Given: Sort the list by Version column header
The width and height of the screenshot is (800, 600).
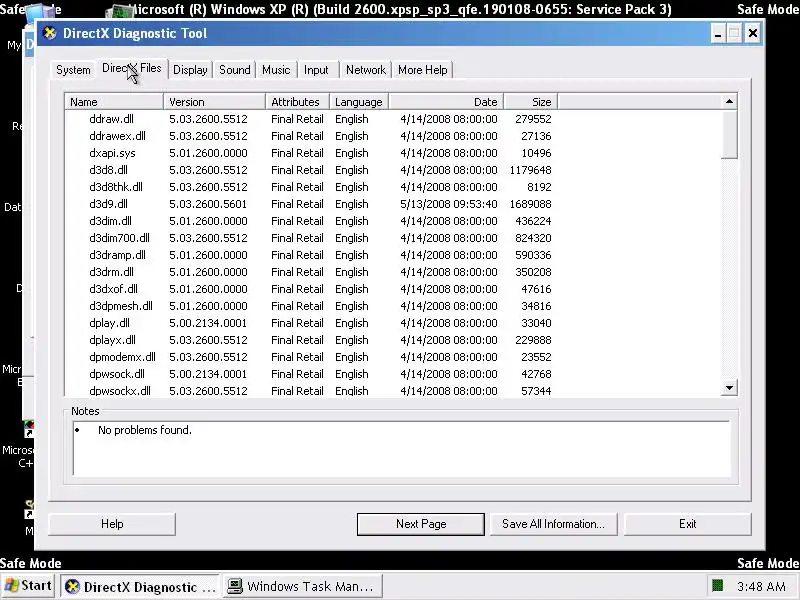Looking at the screenshot, I should point(214,102).
